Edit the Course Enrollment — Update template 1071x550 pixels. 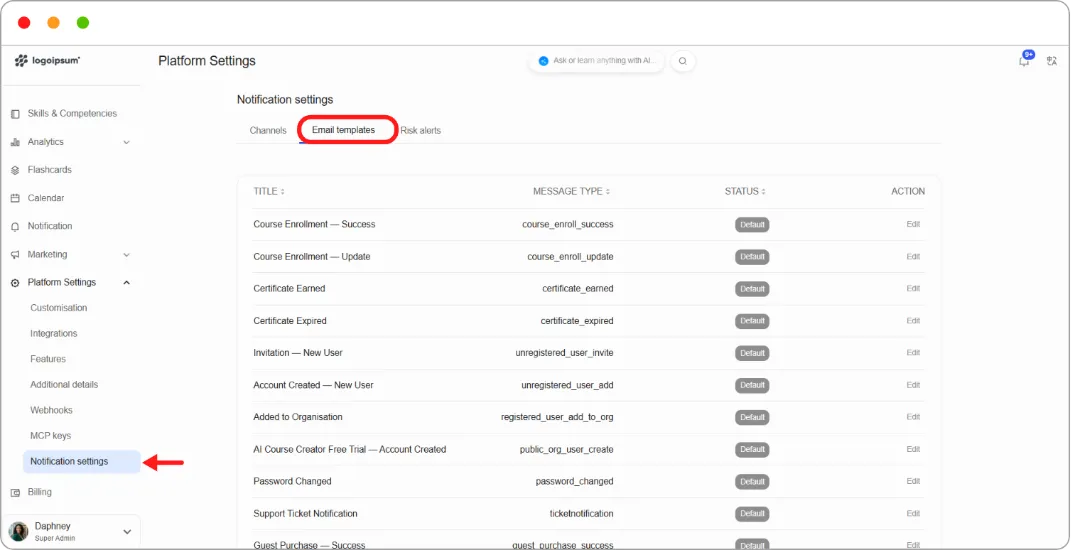(913, 257)
